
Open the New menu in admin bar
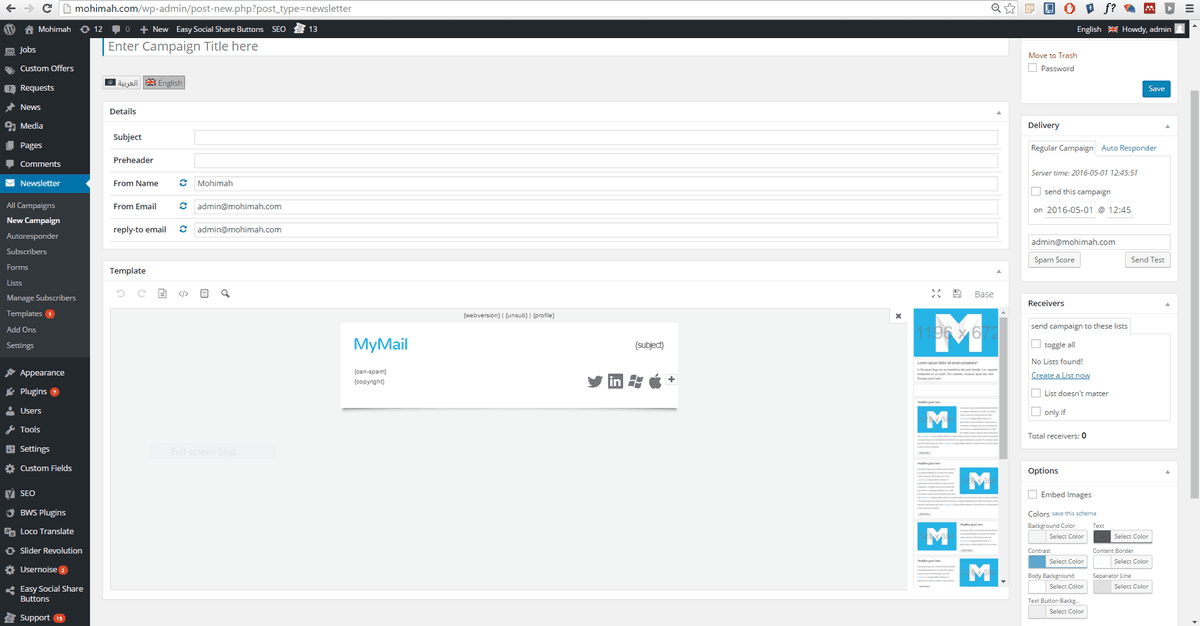click(154, 29)
